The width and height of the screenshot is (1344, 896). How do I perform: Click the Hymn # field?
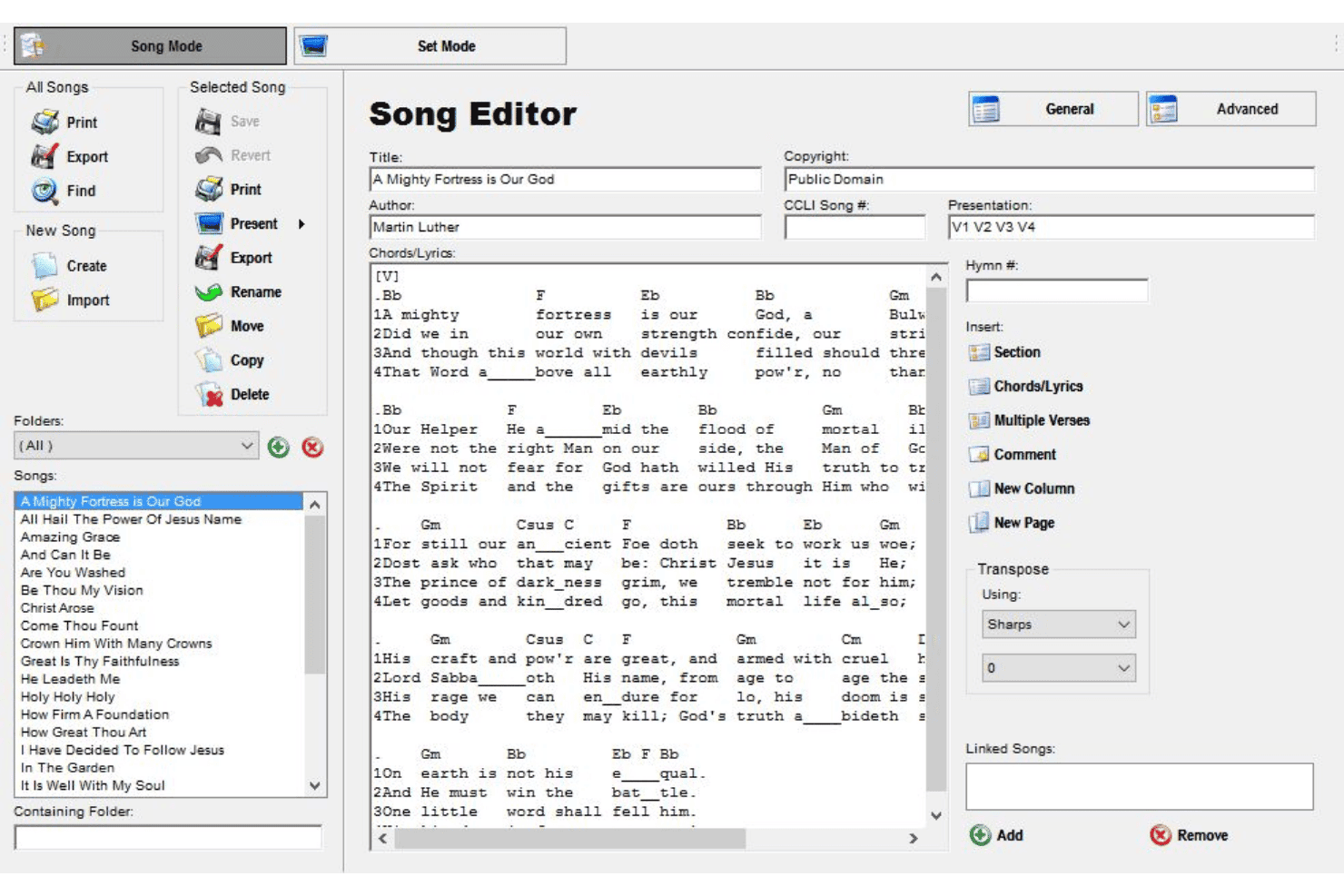[x=1057, y=290]
